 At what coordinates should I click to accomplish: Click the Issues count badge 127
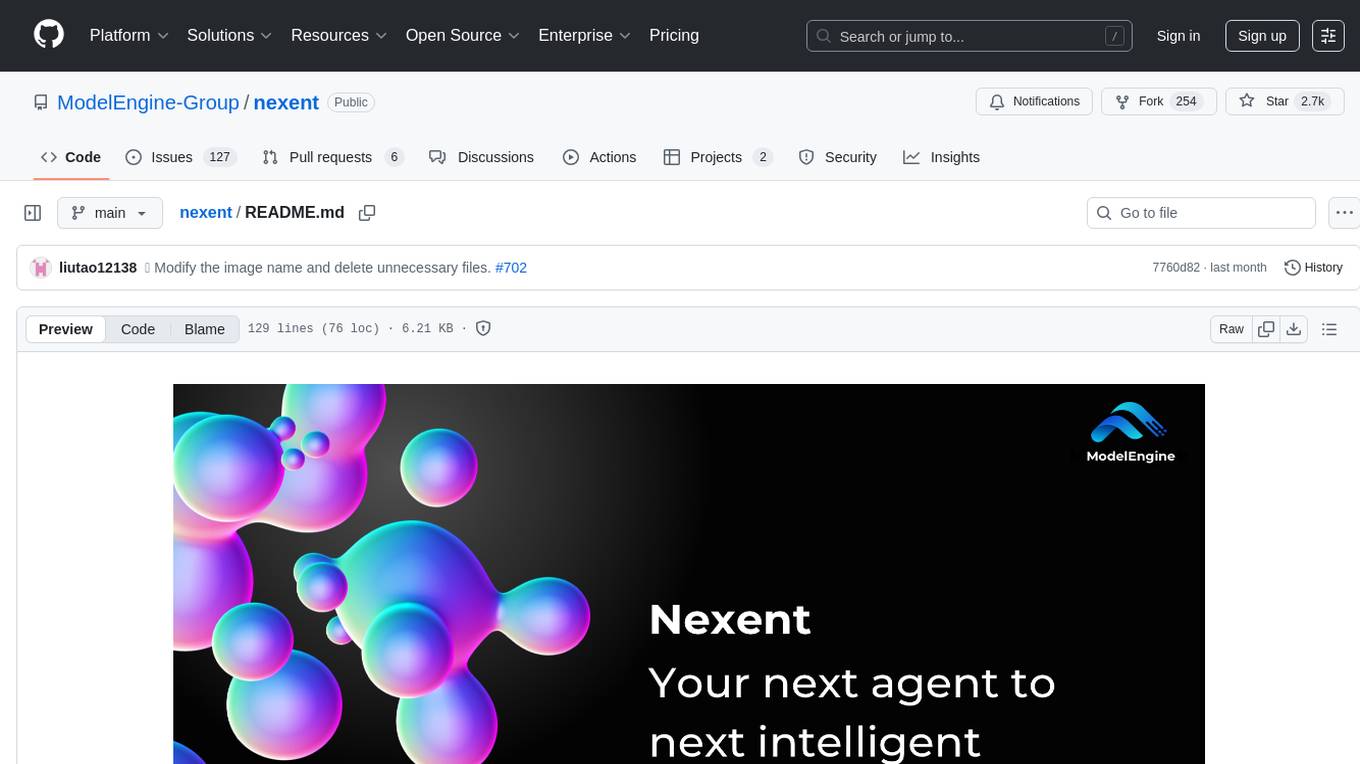click(x=219, y=157)
